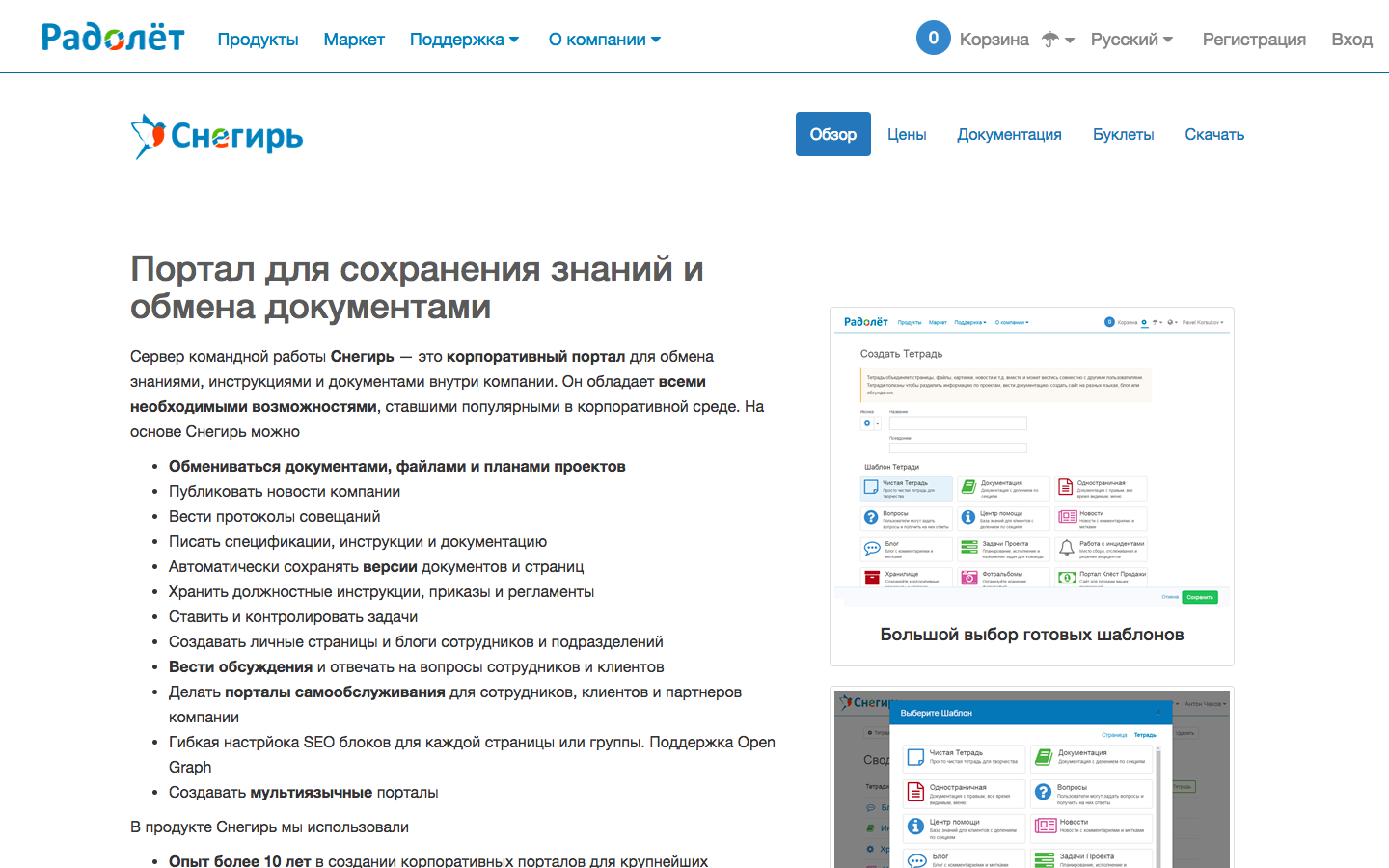Click the umbrella icon in the header

click(x=1049, y=39)
